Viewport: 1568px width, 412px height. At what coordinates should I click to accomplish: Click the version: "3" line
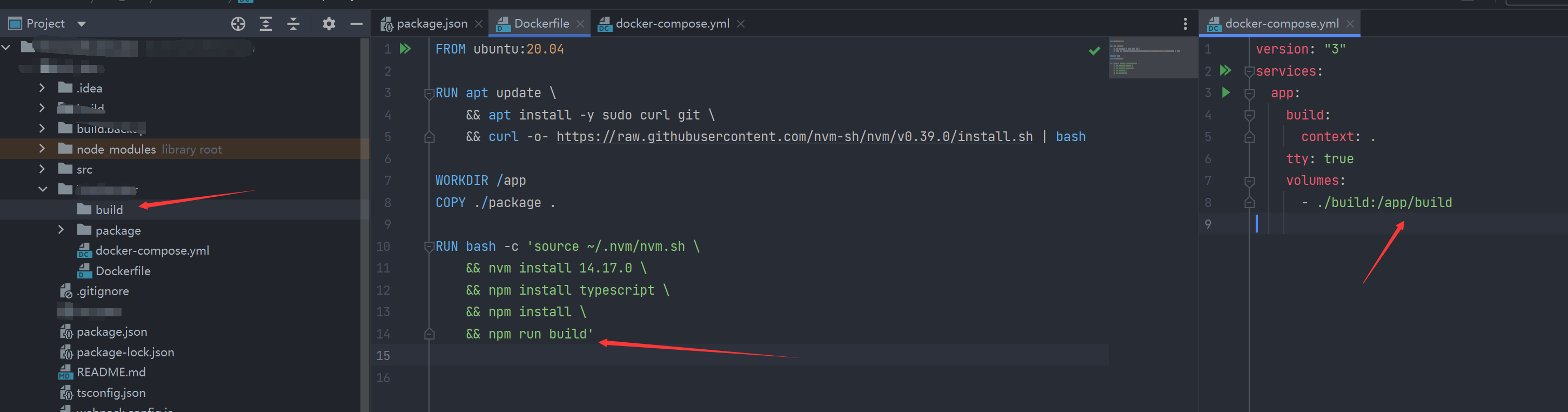click(x=1300, y=49)
